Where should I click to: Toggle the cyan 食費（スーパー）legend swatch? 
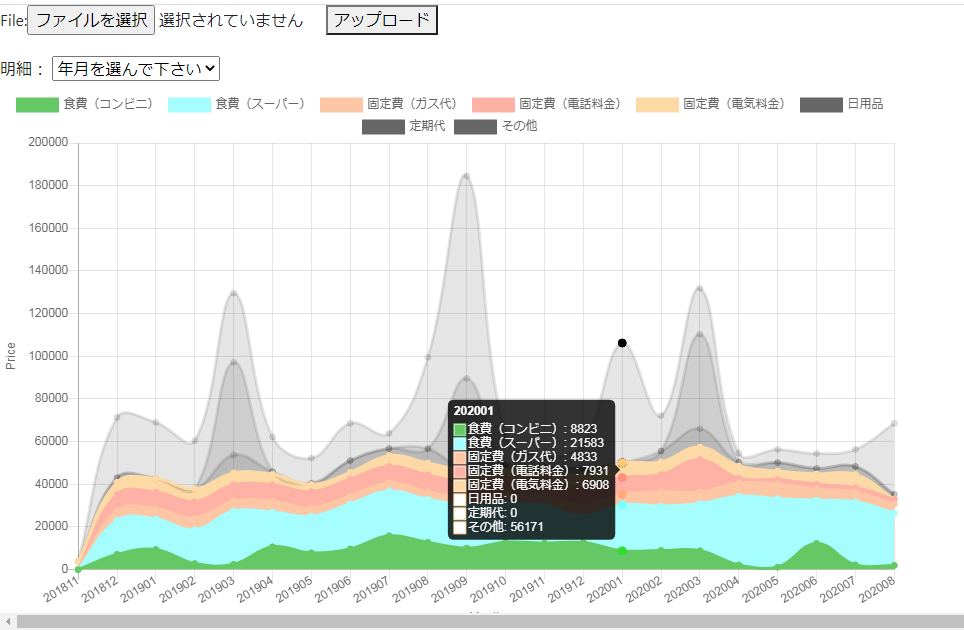coord(189,104)
